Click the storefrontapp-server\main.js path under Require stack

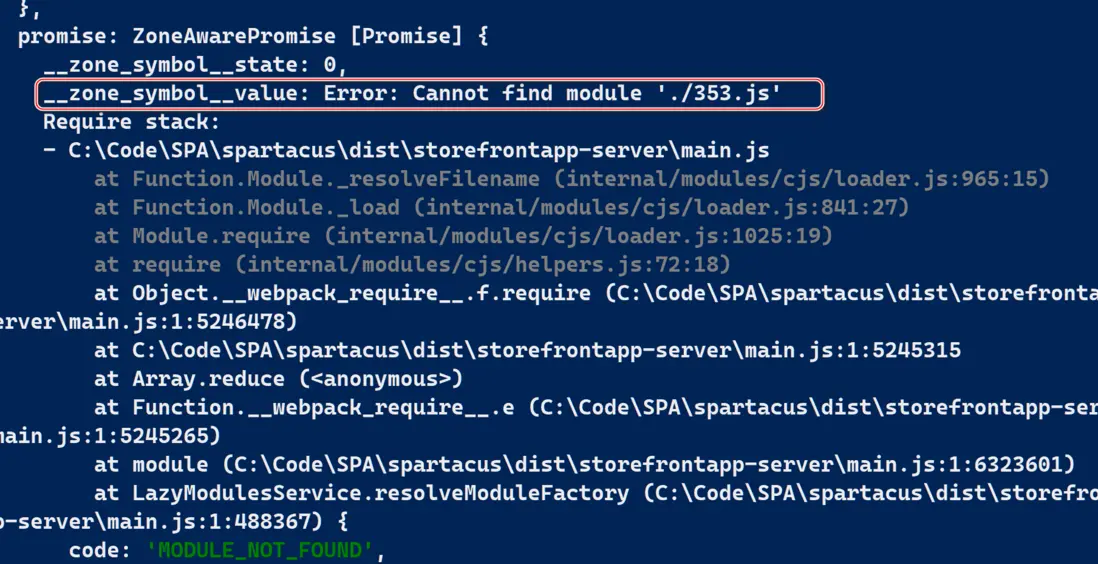418,151
